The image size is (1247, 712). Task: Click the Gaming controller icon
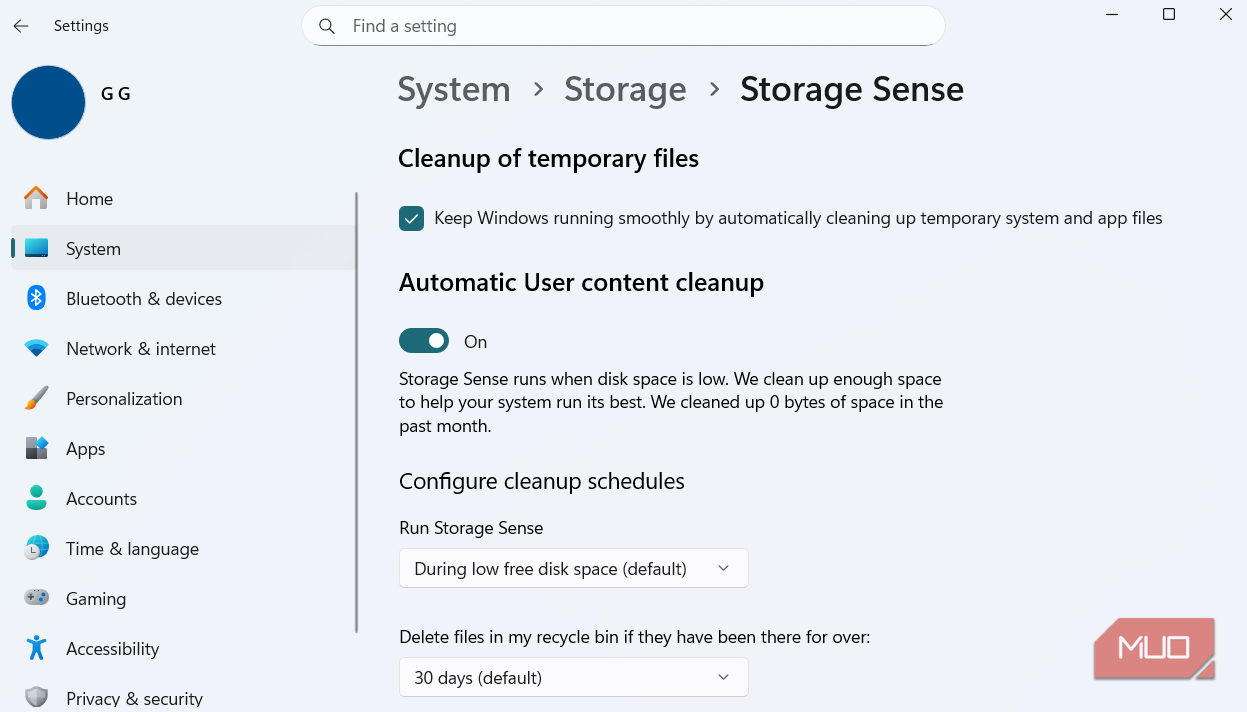[x=37, y=598]
